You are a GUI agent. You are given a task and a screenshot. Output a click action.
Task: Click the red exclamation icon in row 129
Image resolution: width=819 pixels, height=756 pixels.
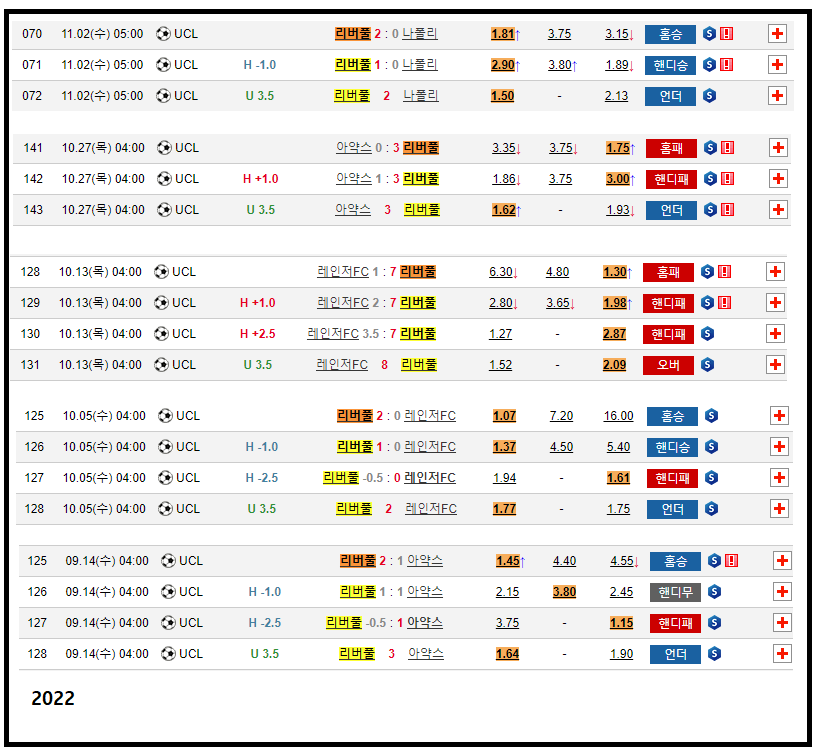pos(724,303)
